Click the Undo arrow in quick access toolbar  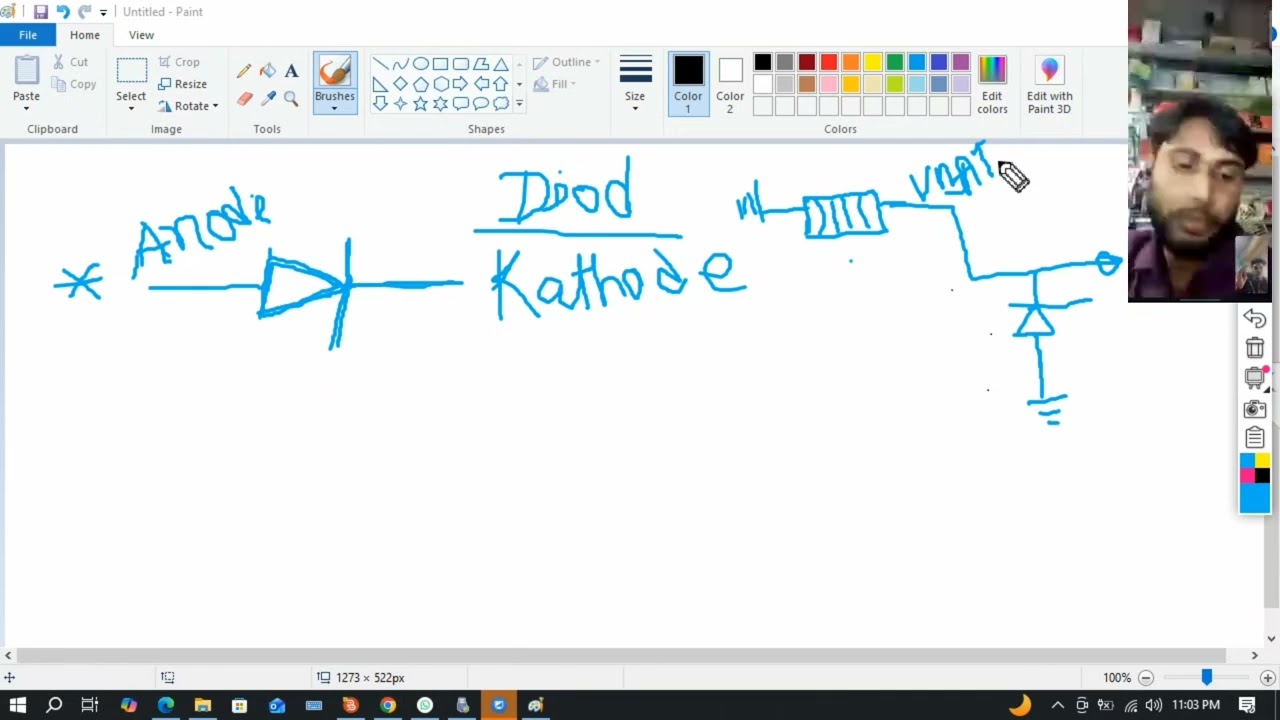click(63, 12)
